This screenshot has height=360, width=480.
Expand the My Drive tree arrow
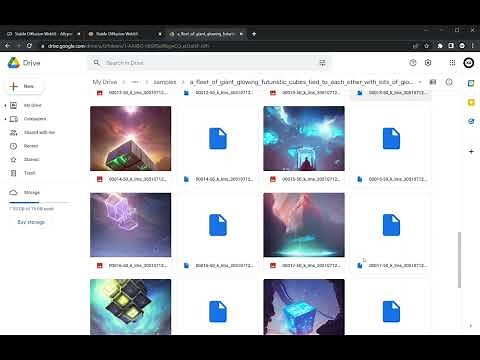point(5,105)
